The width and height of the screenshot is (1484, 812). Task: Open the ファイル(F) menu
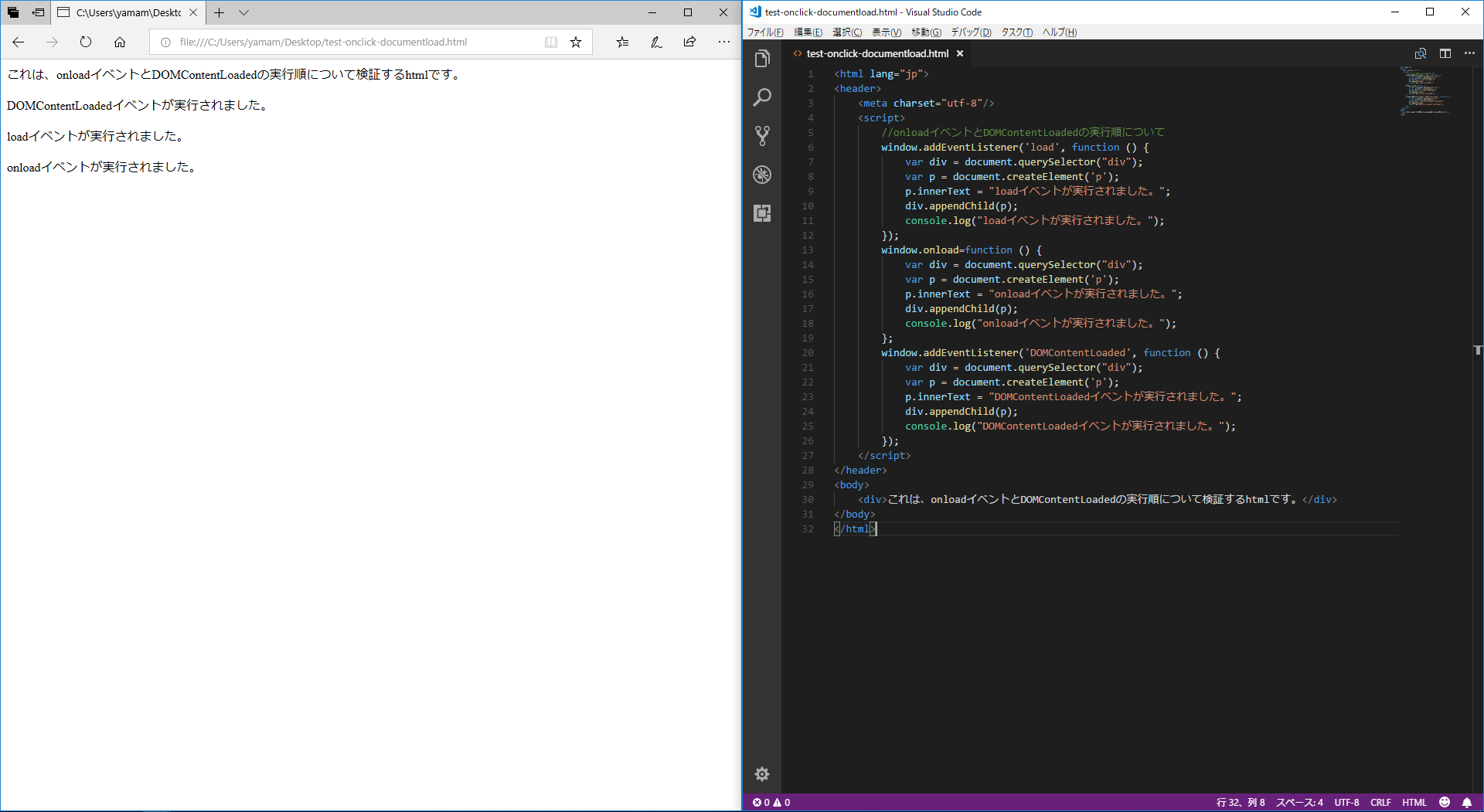764,32
